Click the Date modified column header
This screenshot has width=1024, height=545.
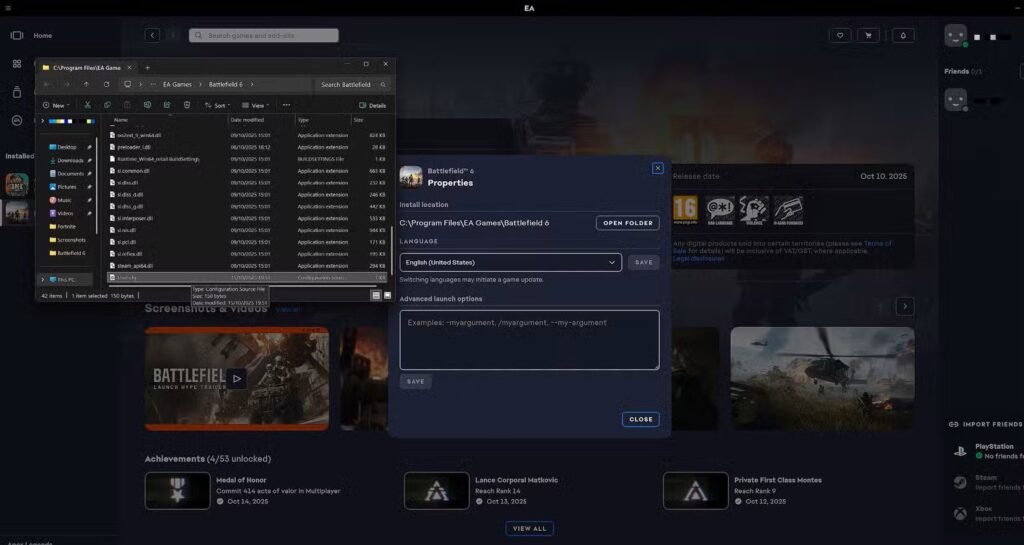[247, 120]
